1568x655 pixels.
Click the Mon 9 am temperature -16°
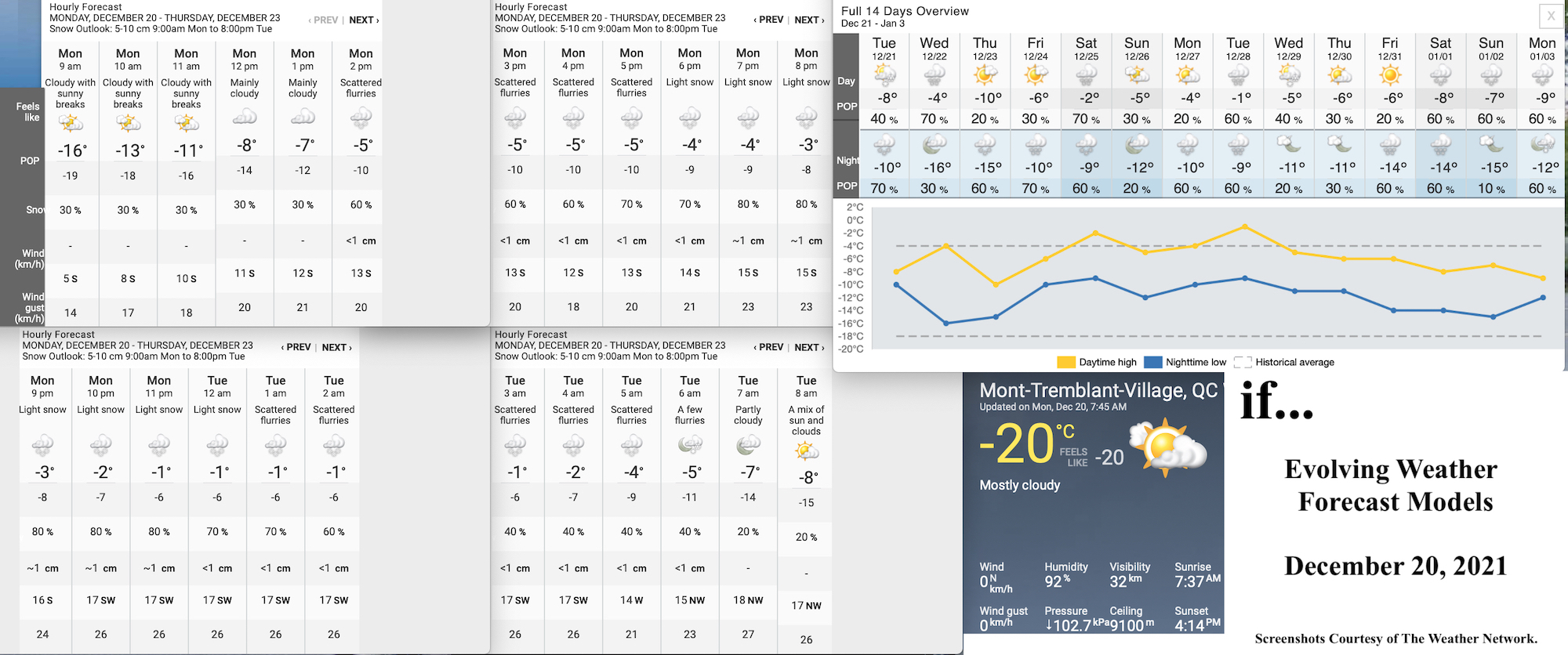point(72,150)
